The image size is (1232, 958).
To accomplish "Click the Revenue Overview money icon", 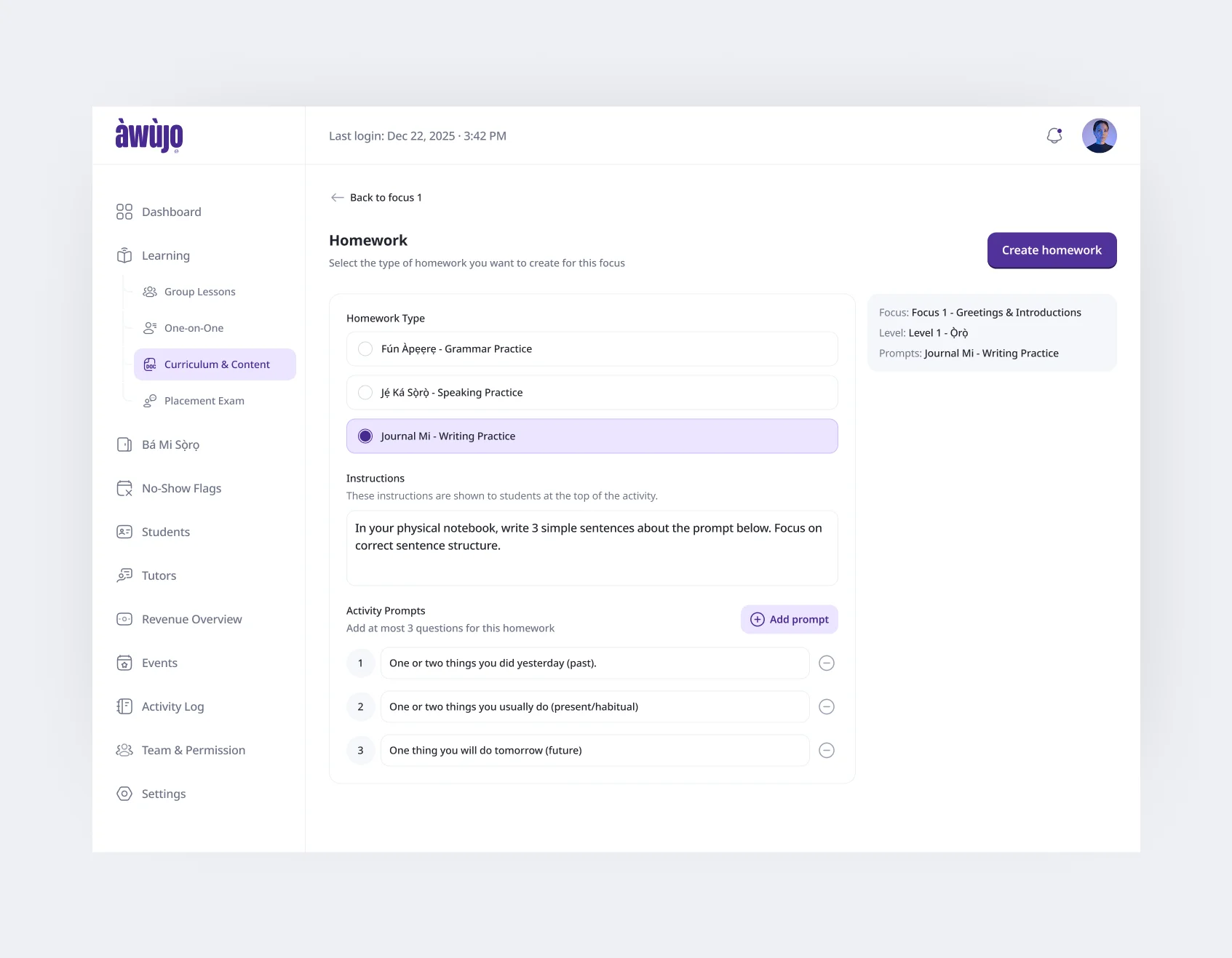I will point(124,619).
